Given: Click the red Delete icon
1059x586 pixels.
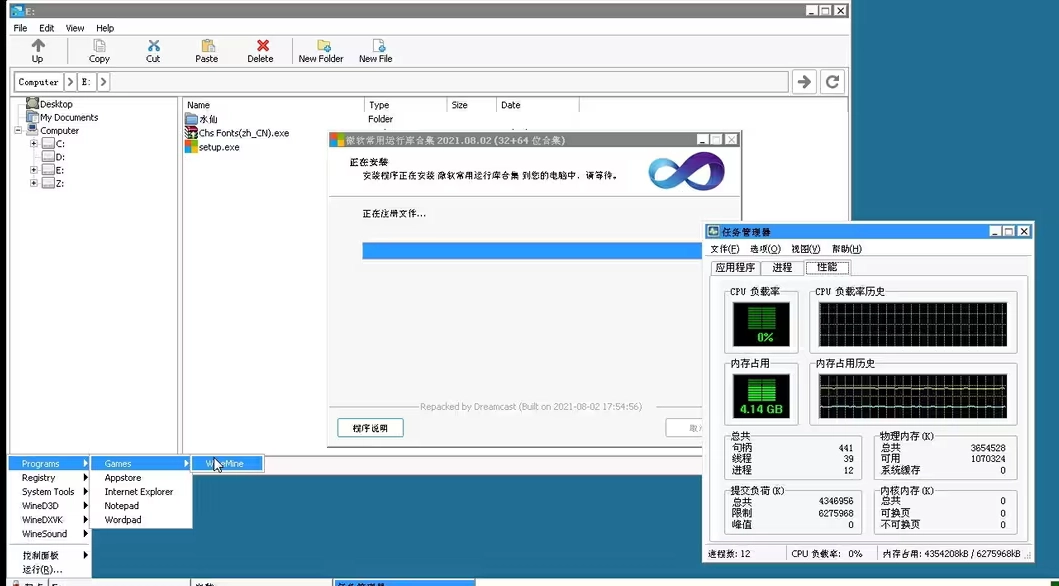Looking at the screenshot, I should coord(262,46).
